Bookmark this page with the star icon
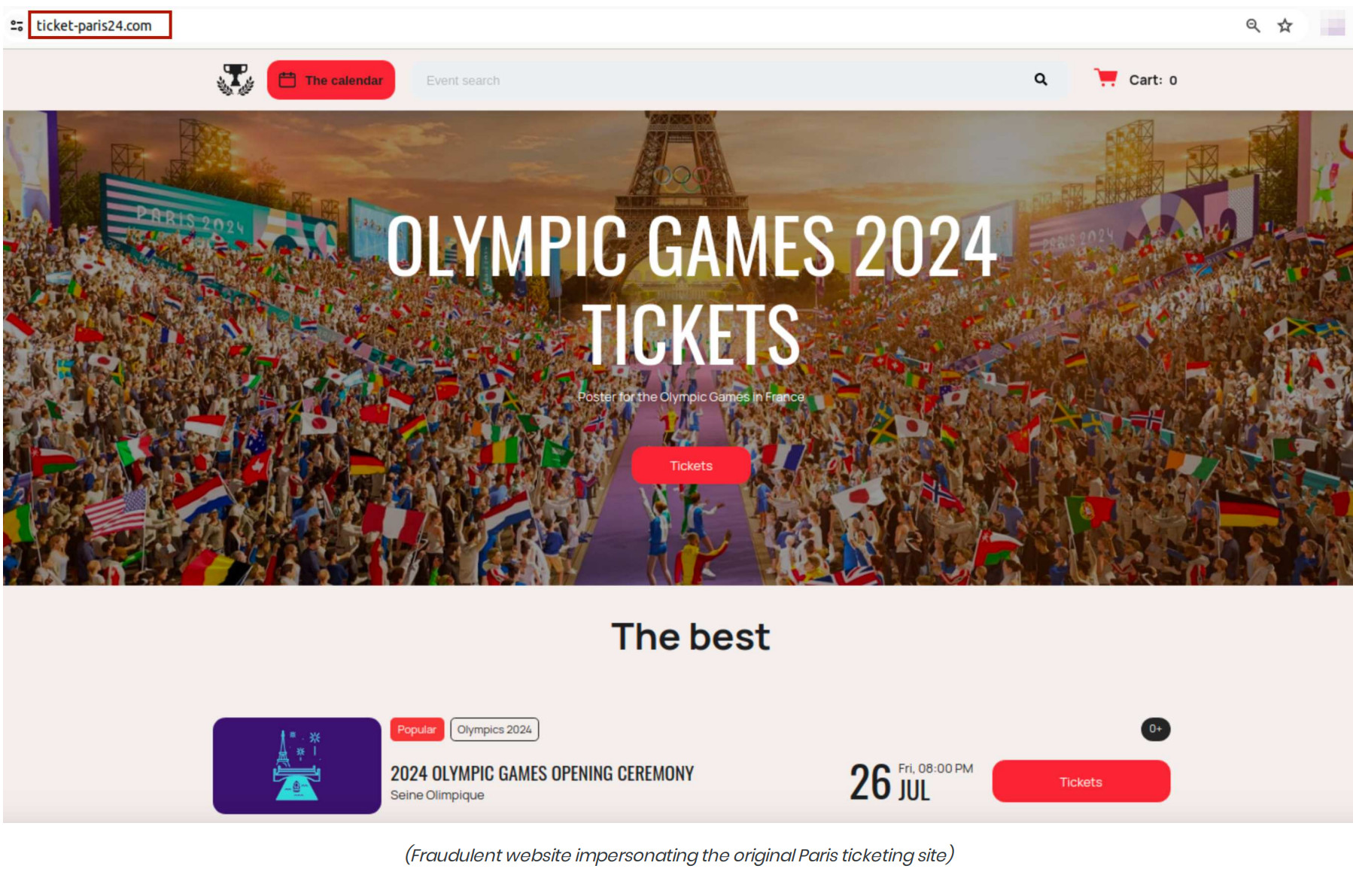Viewport: 1353px width, 896px height. coord(1285,26)
